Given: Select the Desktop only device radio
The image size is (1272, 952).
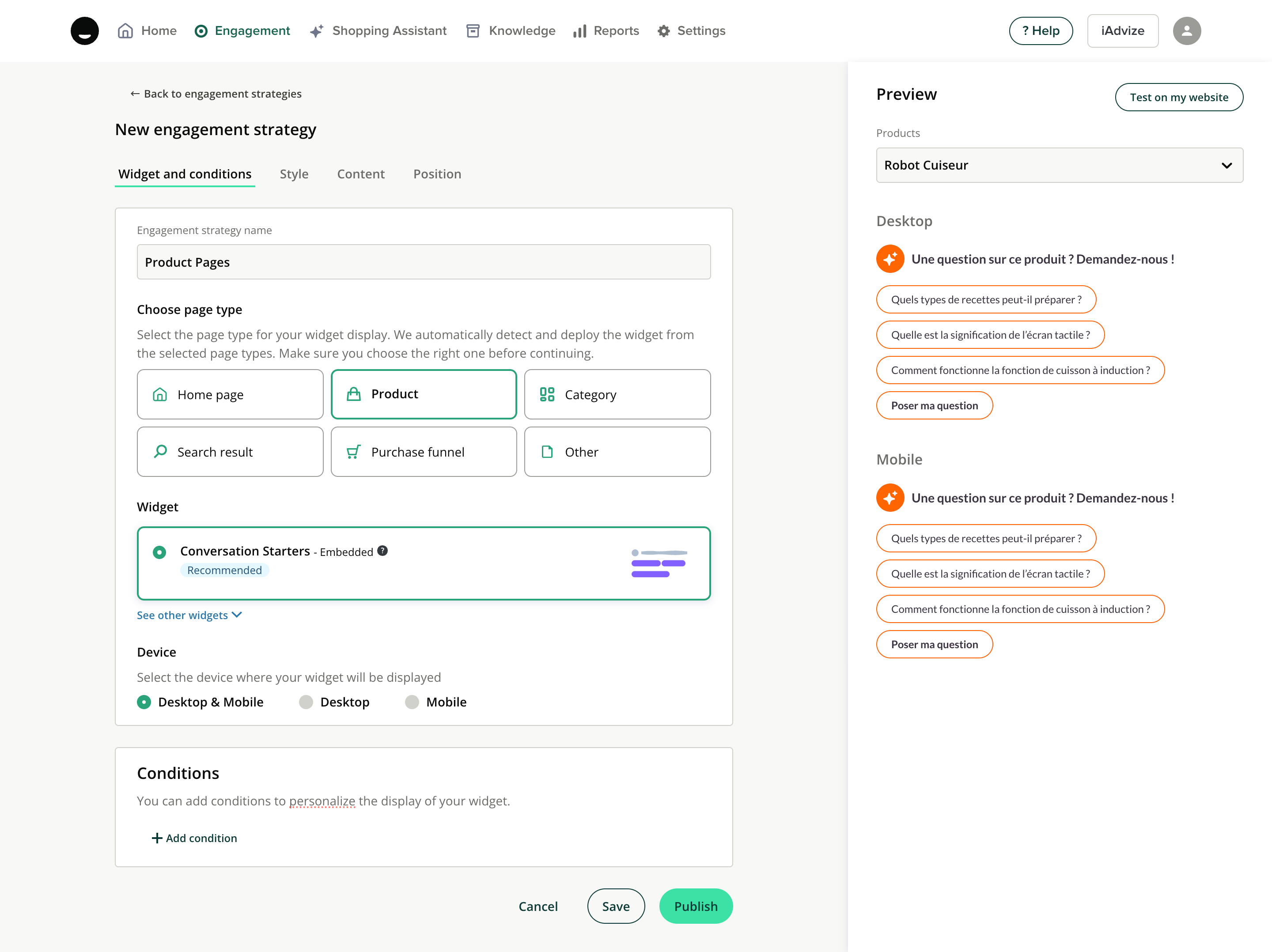Looking at the screenshot, I should pyautogui.click(x=307, y=702).
